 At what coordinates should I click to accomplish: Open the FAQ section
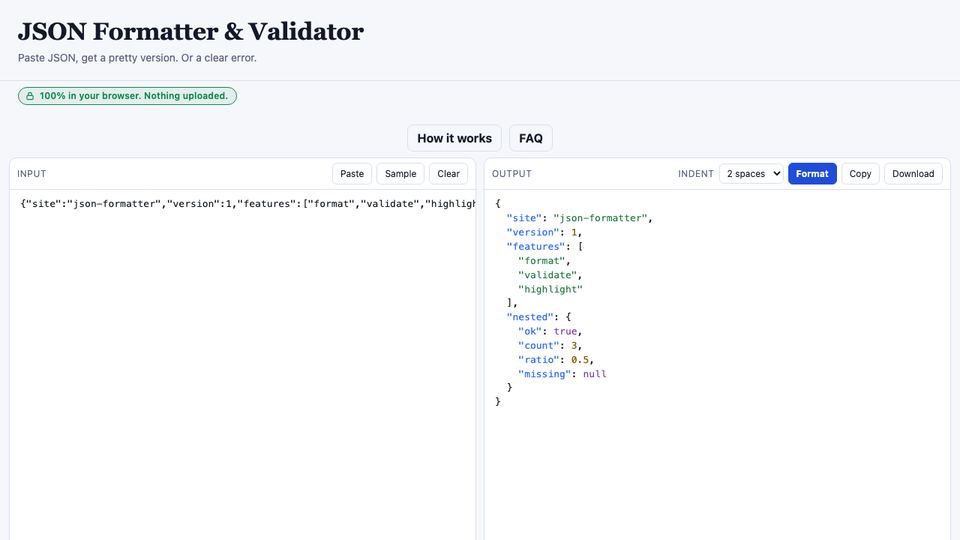coord(531,138)
